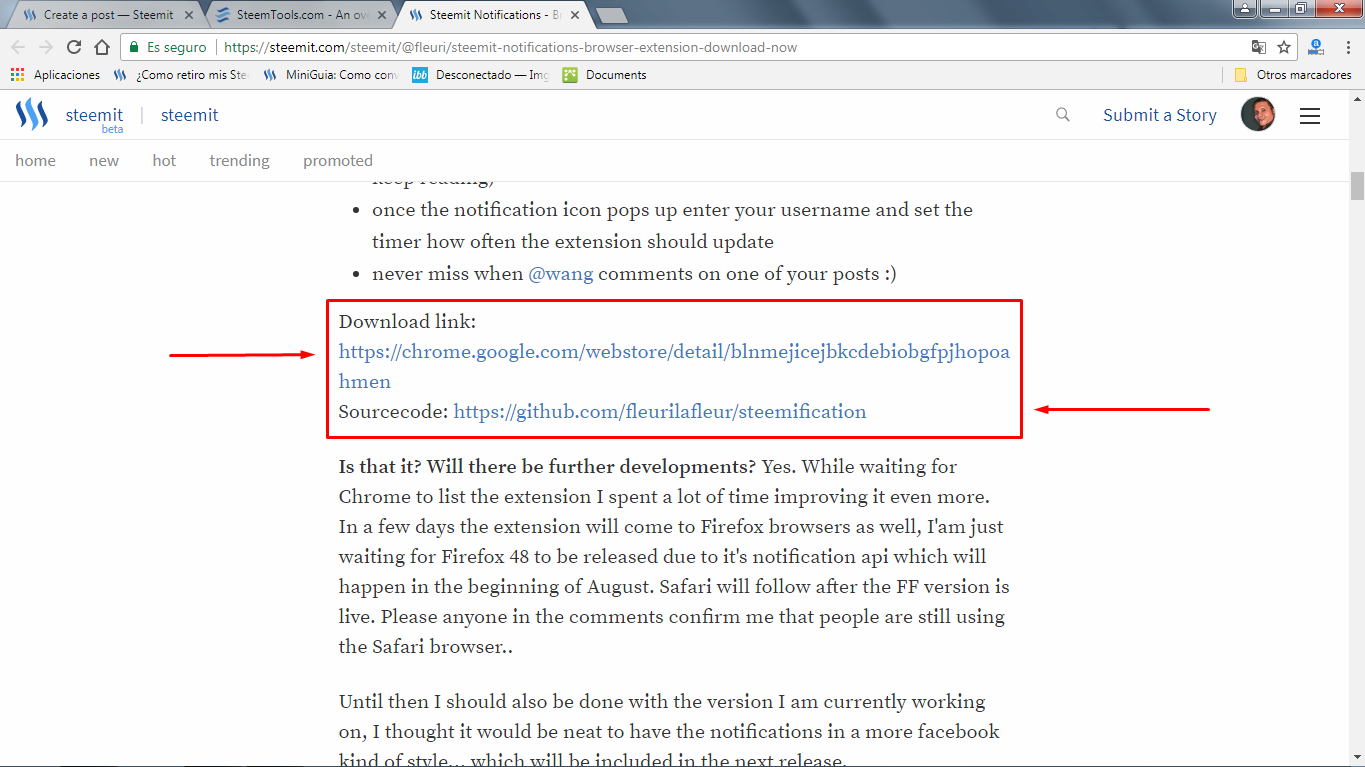
Task: Open the Aplicaciones apps shortcut
Action: [x=56, y=75]
